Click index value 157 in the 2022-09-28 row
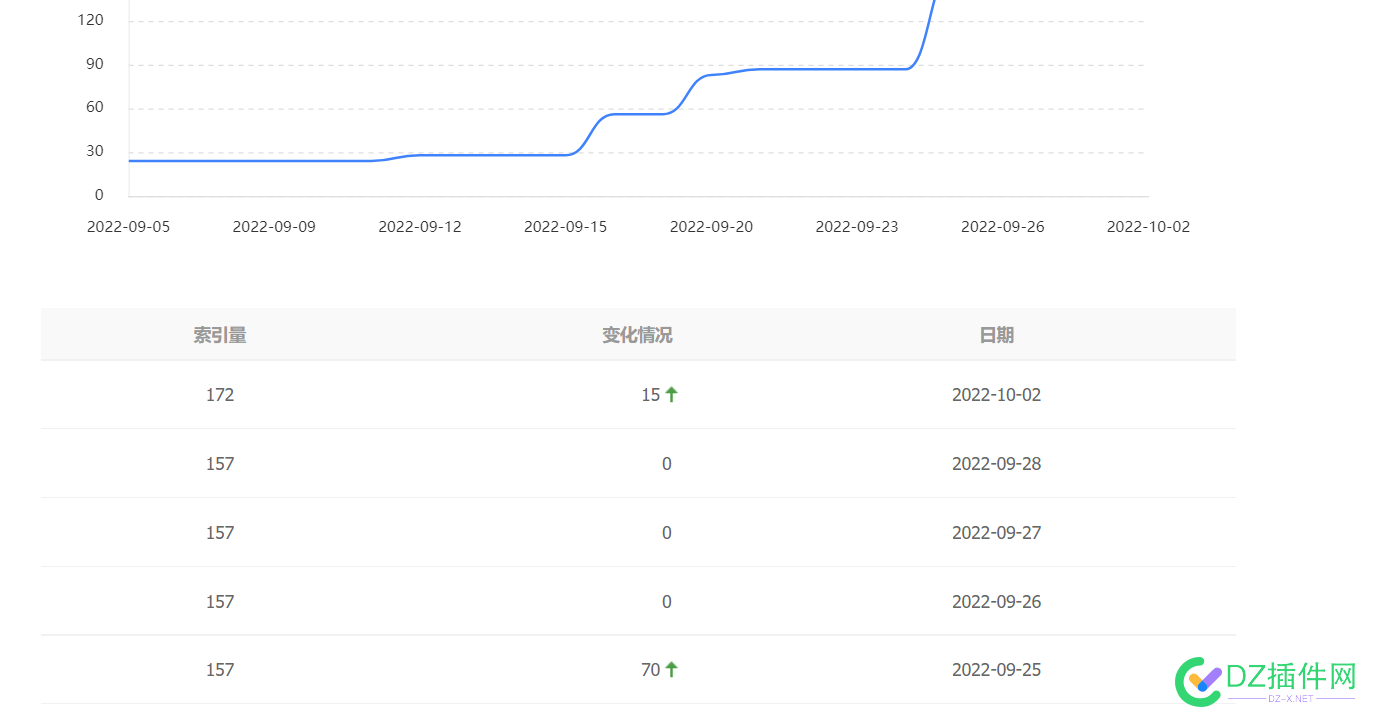Image resolution: width=1375 pixels, height=722 pixels. click(x=220, y=464)
